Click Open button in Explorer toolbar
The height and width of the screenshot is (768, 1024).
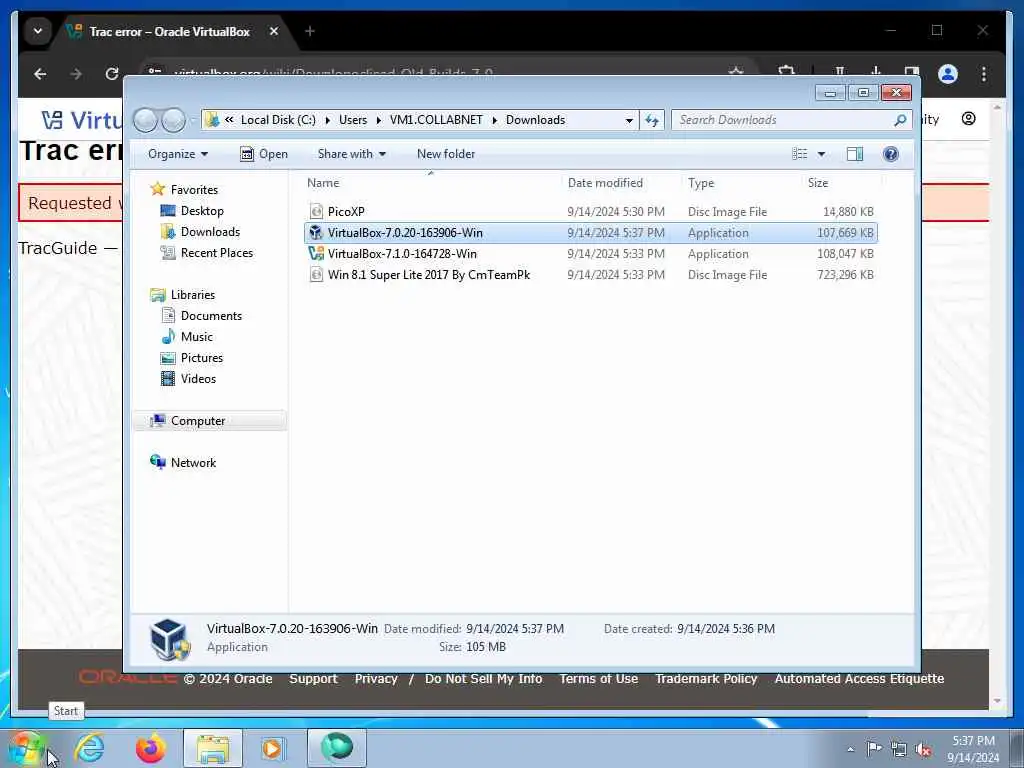(264, 154)
